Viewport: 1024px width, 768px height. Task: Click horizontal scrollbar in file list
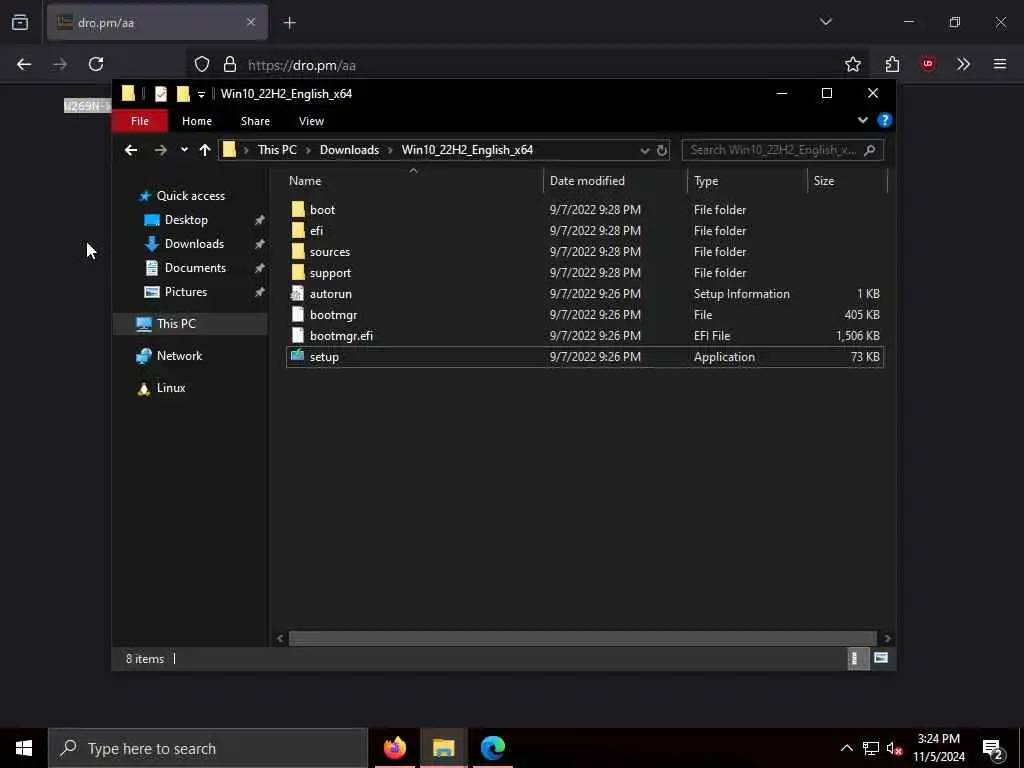[583, 638]
